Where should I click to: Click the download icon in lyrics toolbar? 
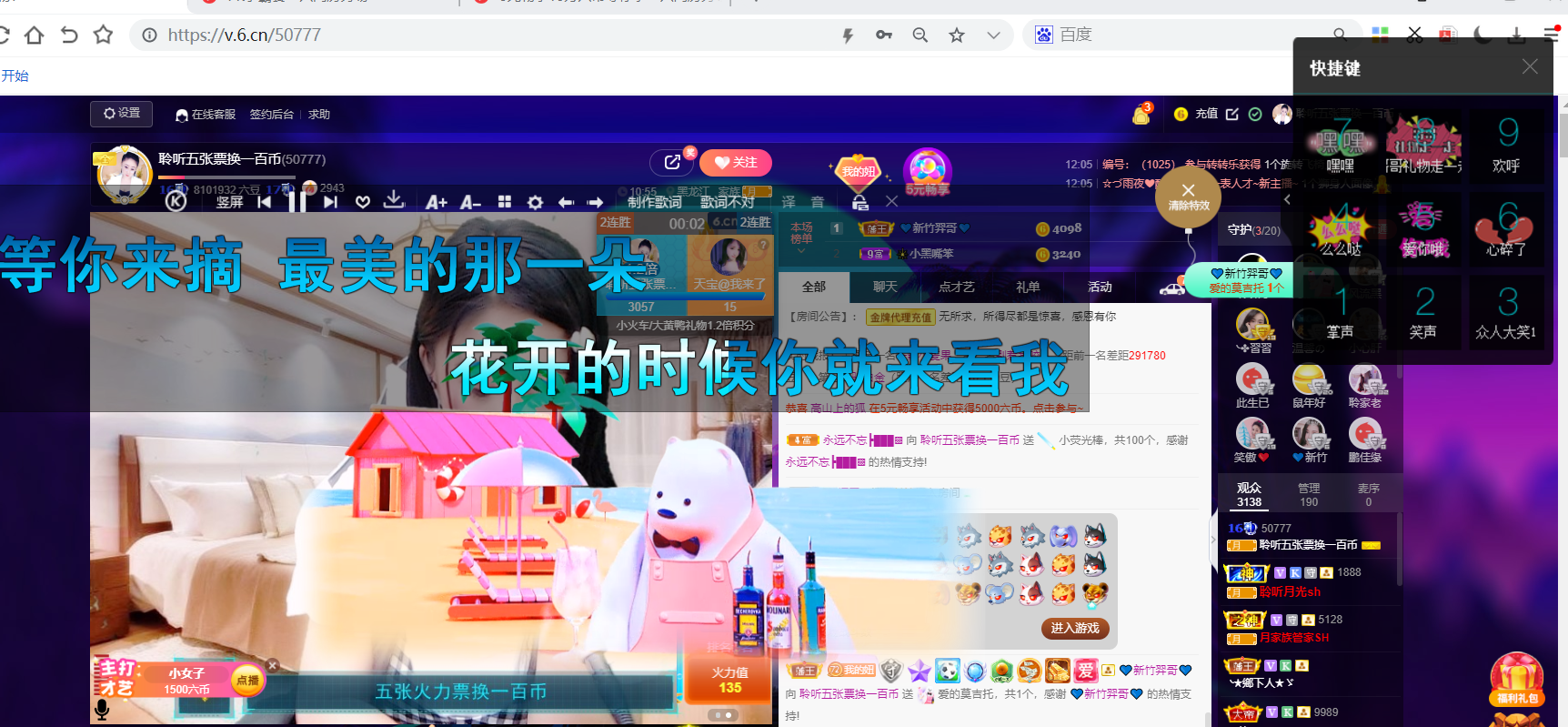point(394,199)
